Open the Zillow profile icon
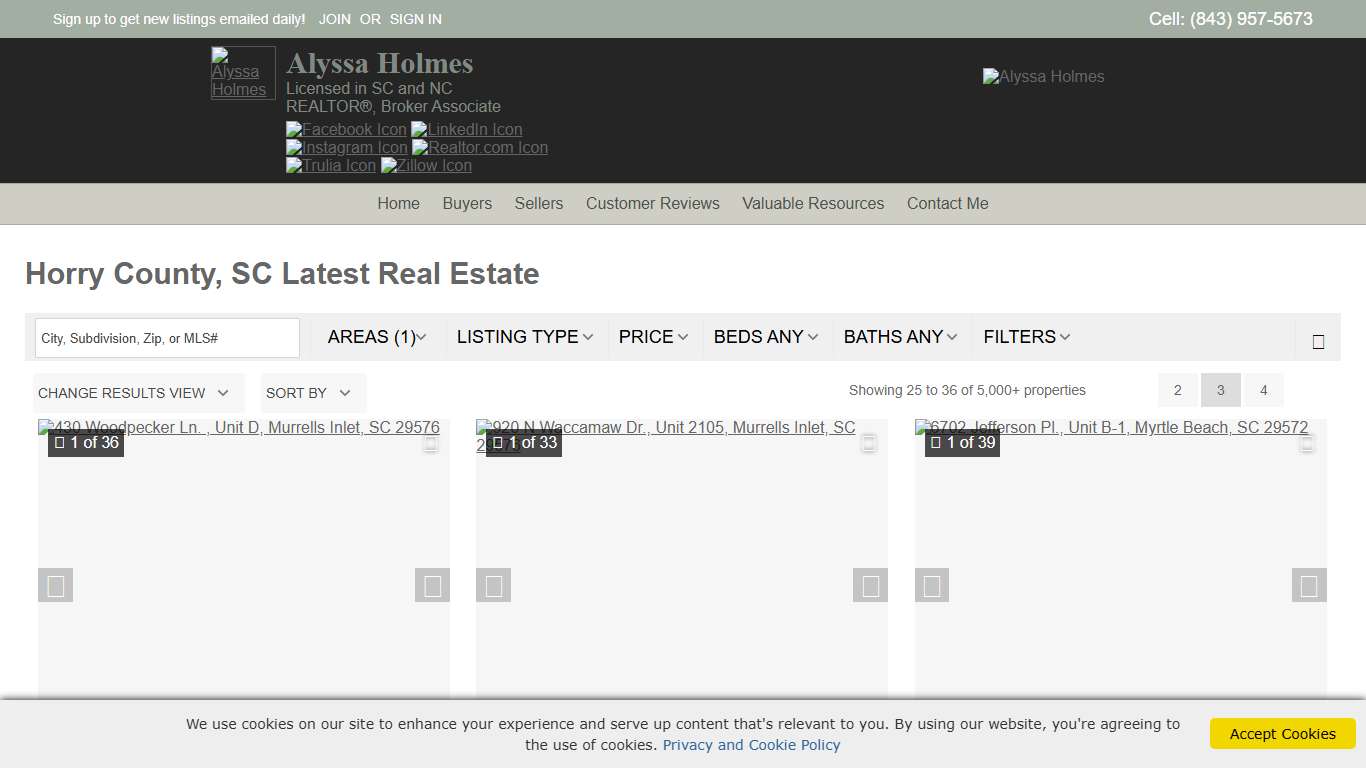Image resolution: width=1366 pixels, height=768 pixels. click(x=426, y=166)
